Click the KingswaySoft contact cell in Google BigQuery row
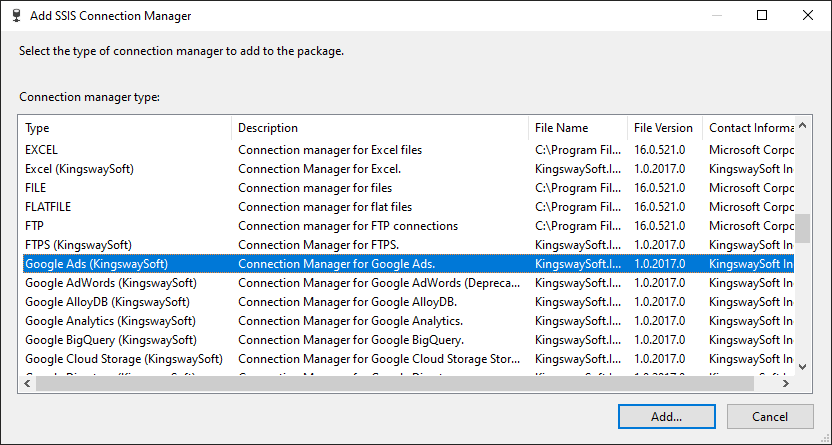 tap(751, 340)
